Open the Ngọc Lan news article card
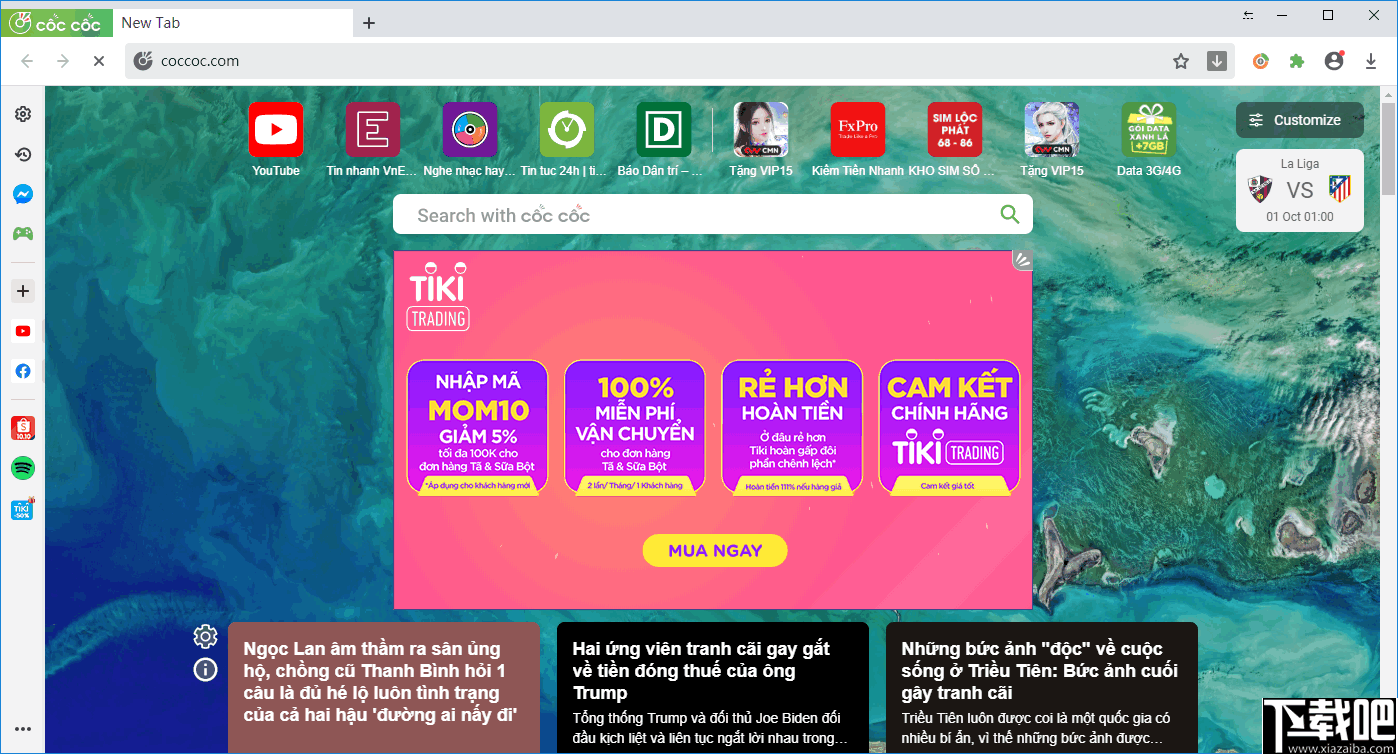1398x754 pixels. (x=384, y=688)
